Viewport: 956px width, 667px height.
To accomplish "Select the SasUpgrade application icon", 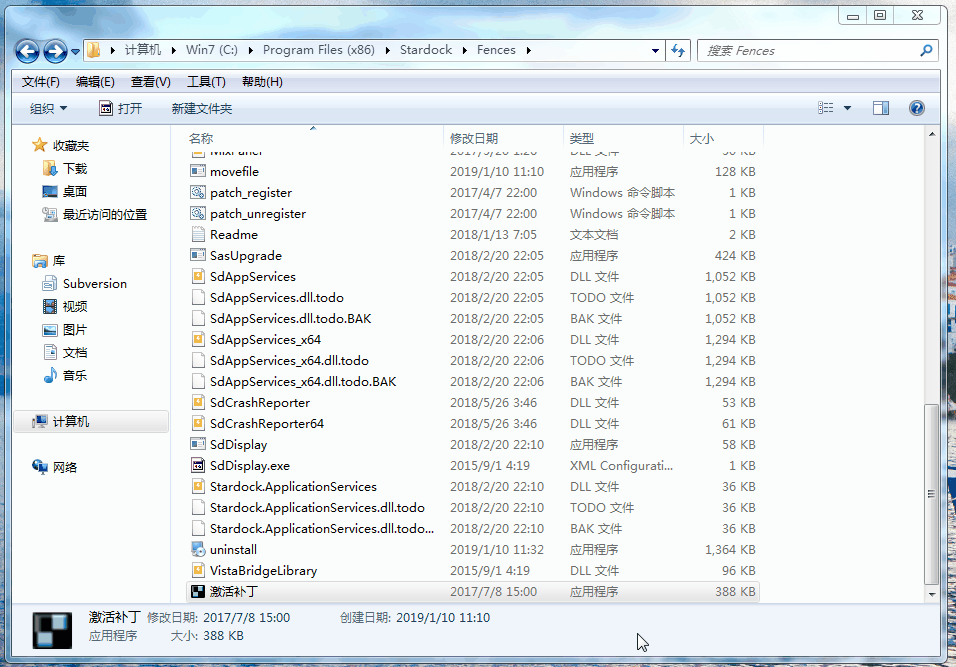I will [x=198, y=255].
